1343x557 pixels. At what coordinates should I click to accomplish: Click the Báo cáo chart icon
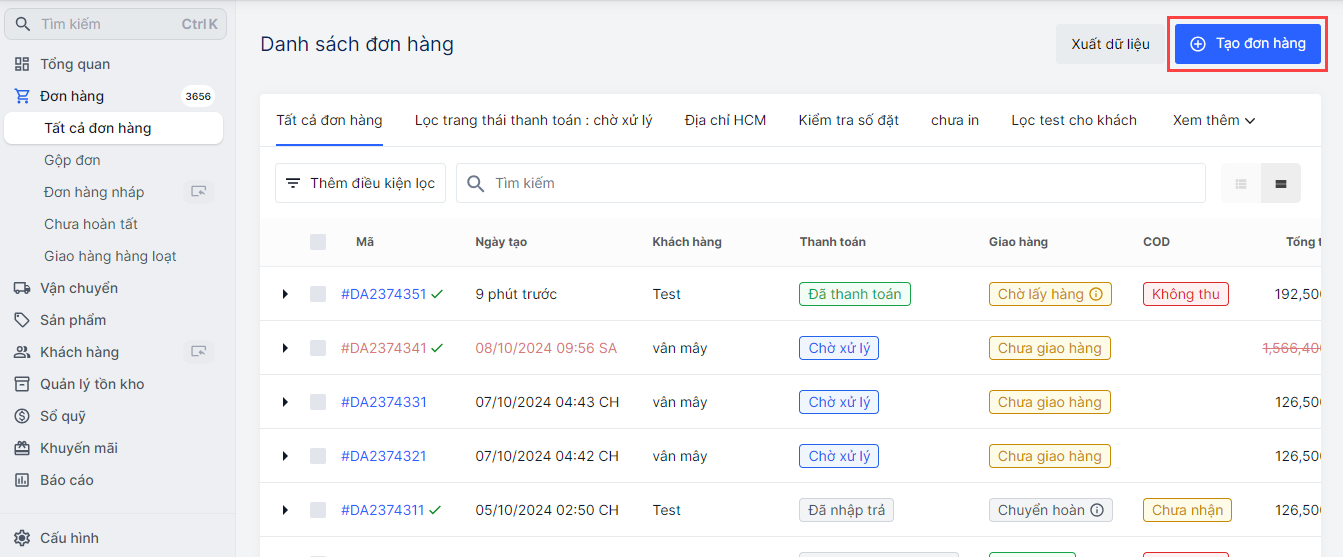[x=22, y=480]
